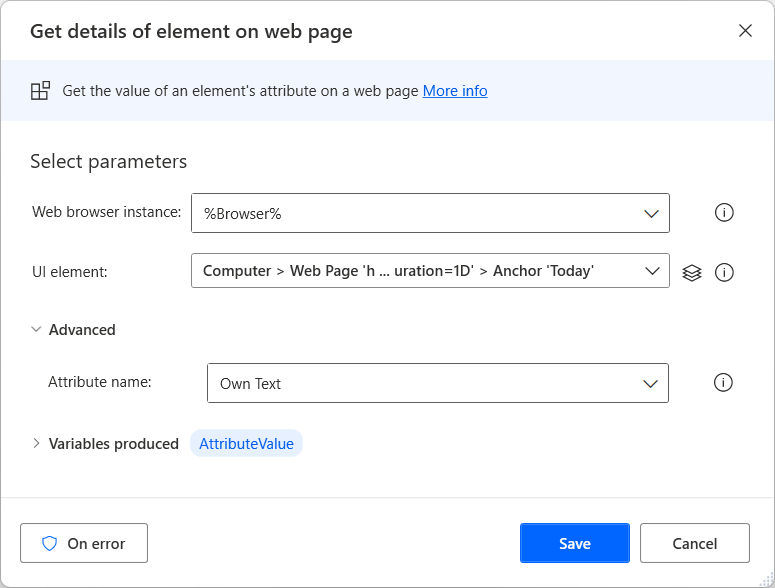Click the %Browser% field text
Viewport: 775px width, 588px height.
click(243, 214)
